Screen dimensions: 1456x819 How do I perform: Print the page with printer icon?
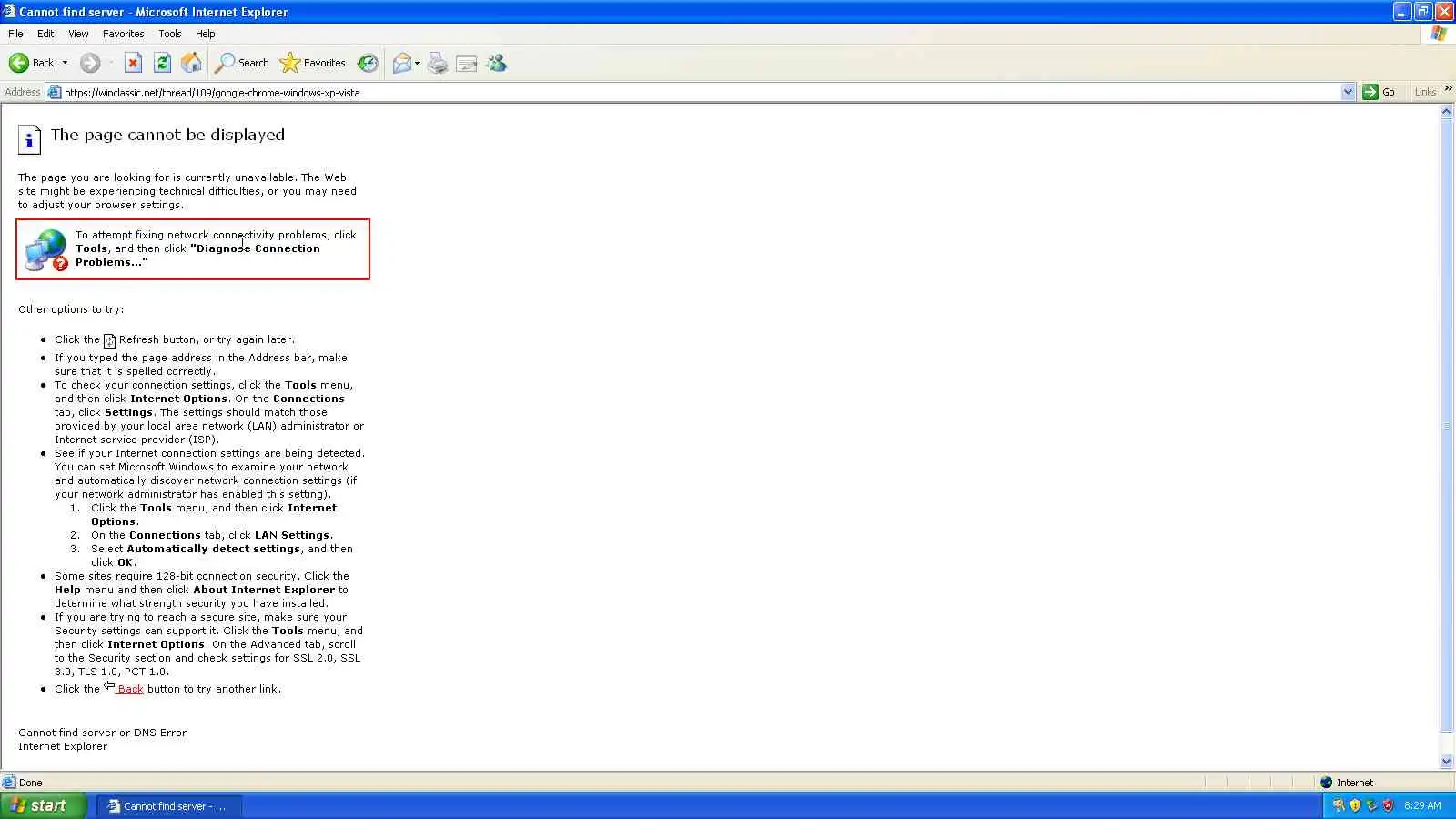click(438, 63)
